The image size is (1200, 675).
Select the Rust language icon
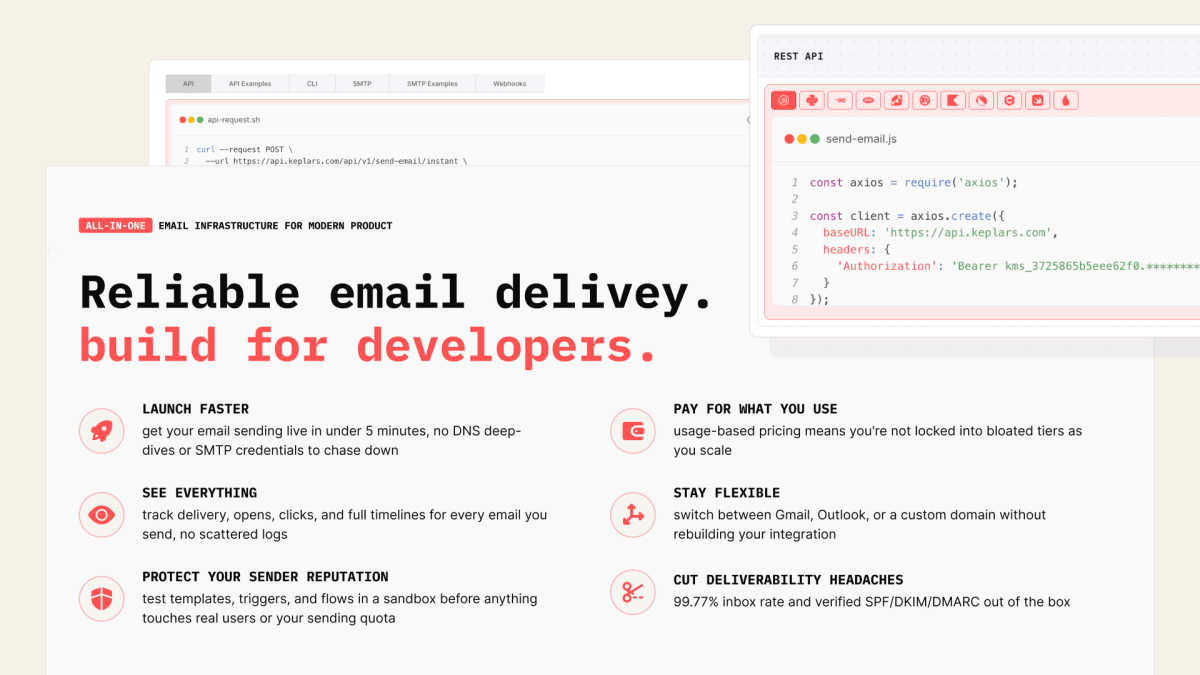pyautogui.click(x=925, y=100)
